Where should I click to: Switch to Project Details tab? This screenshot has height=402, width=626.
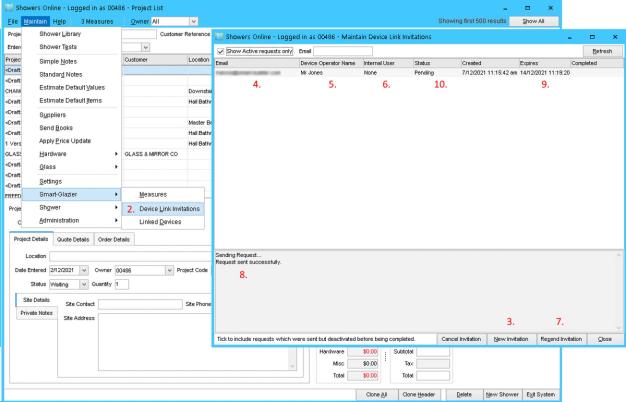[31, 239]
